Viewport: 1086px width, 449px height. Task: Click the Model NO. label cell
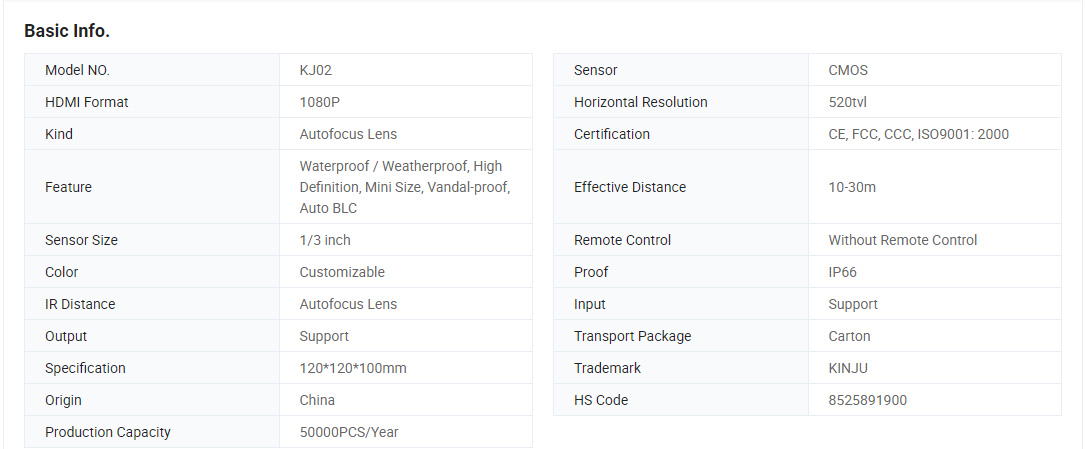[x=152, y=70]
